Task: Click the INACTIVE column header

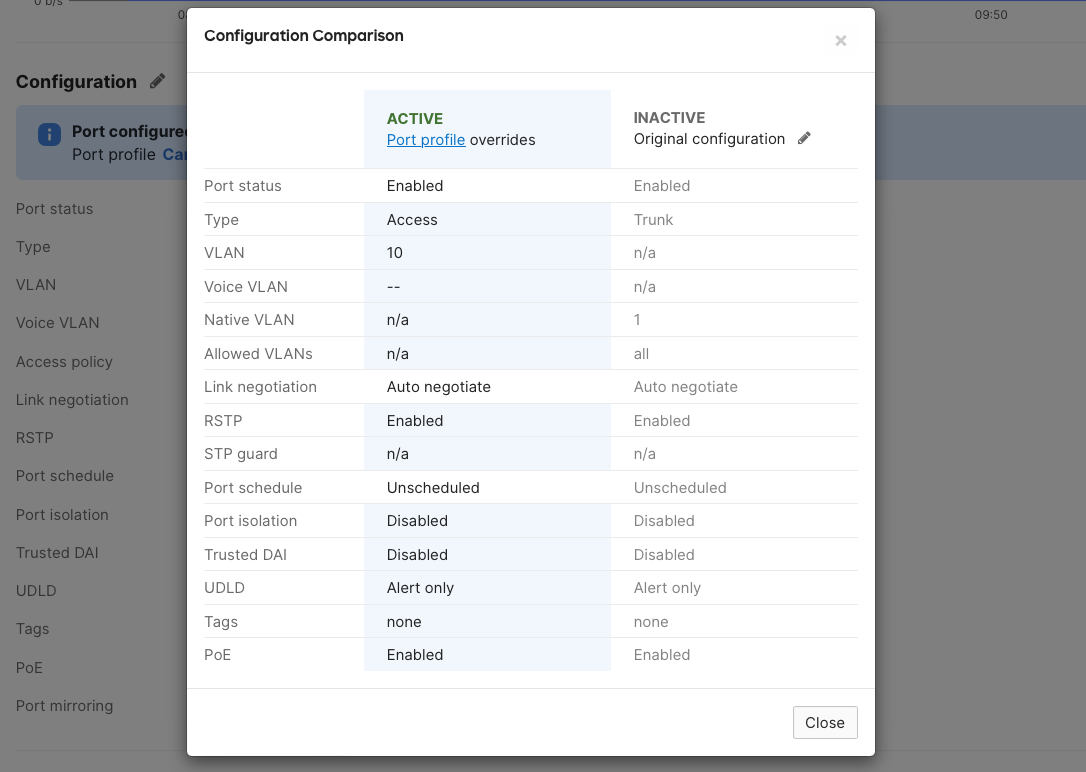Action: point(670,117)
